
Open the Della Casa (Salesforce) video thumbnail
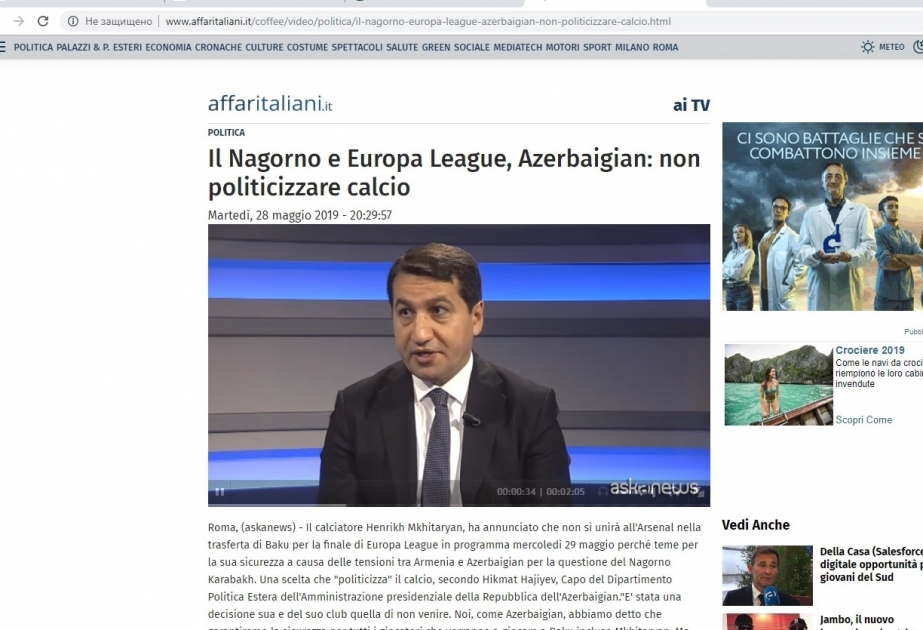pos(767,575)
